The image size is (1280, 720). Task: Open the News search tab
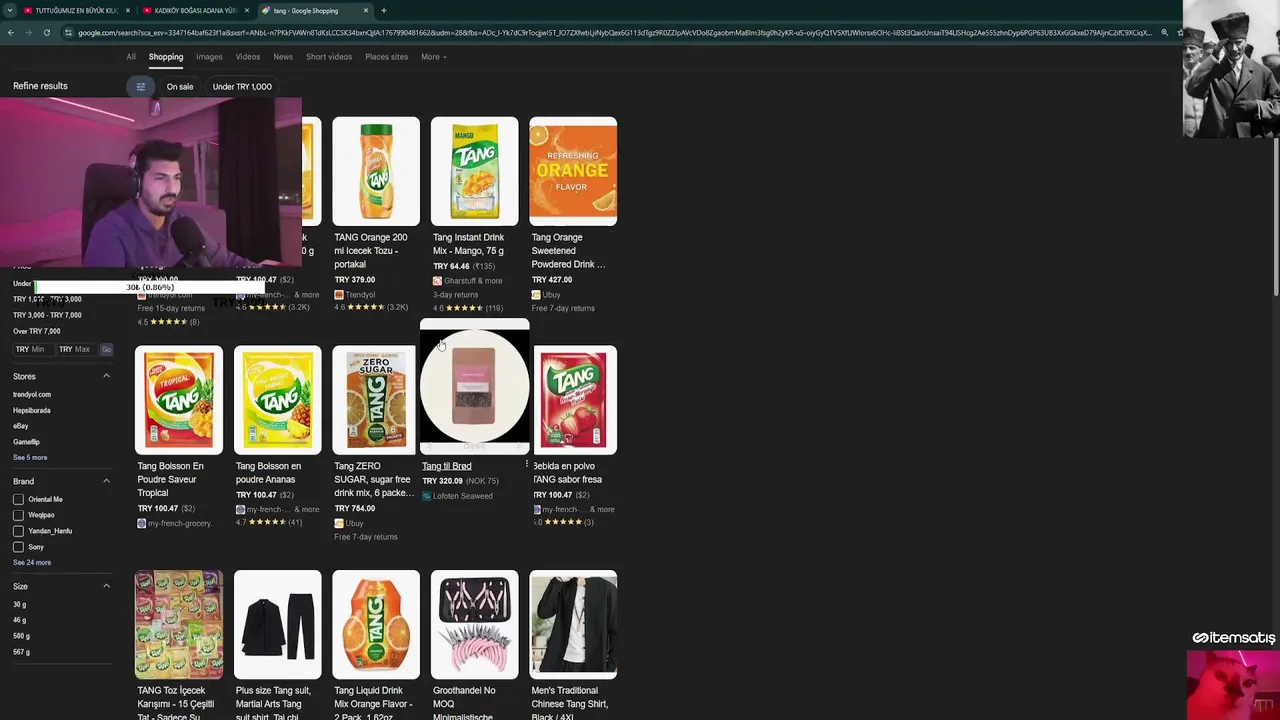[x=283, y=57]
